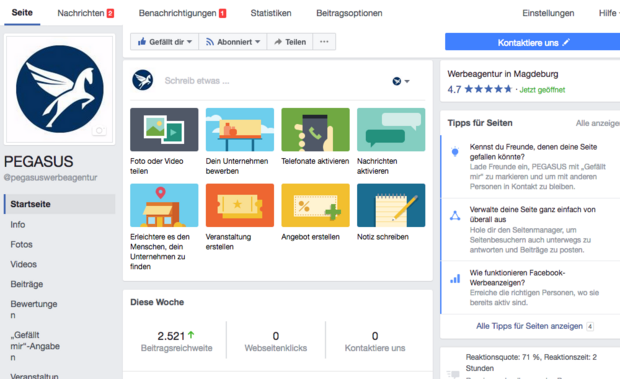
Task: Select Fotos in the left sidebar
Action: [21, 244]
